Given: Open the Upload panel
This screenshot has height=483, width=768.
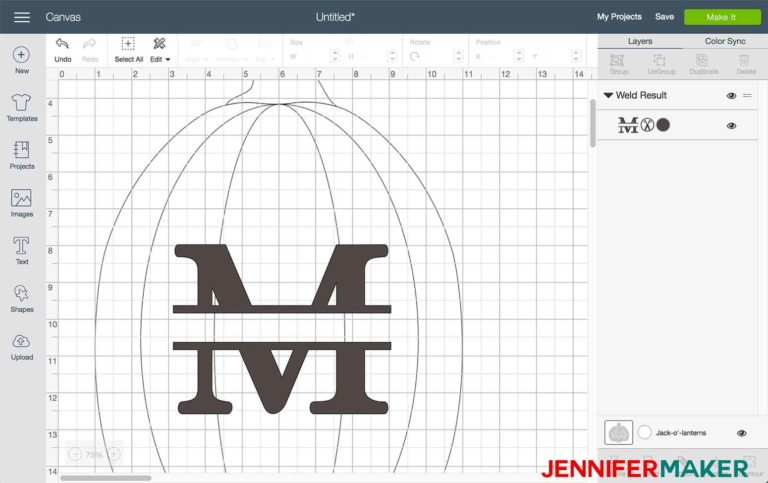Looking at the screenshot, I should (22, 346).
